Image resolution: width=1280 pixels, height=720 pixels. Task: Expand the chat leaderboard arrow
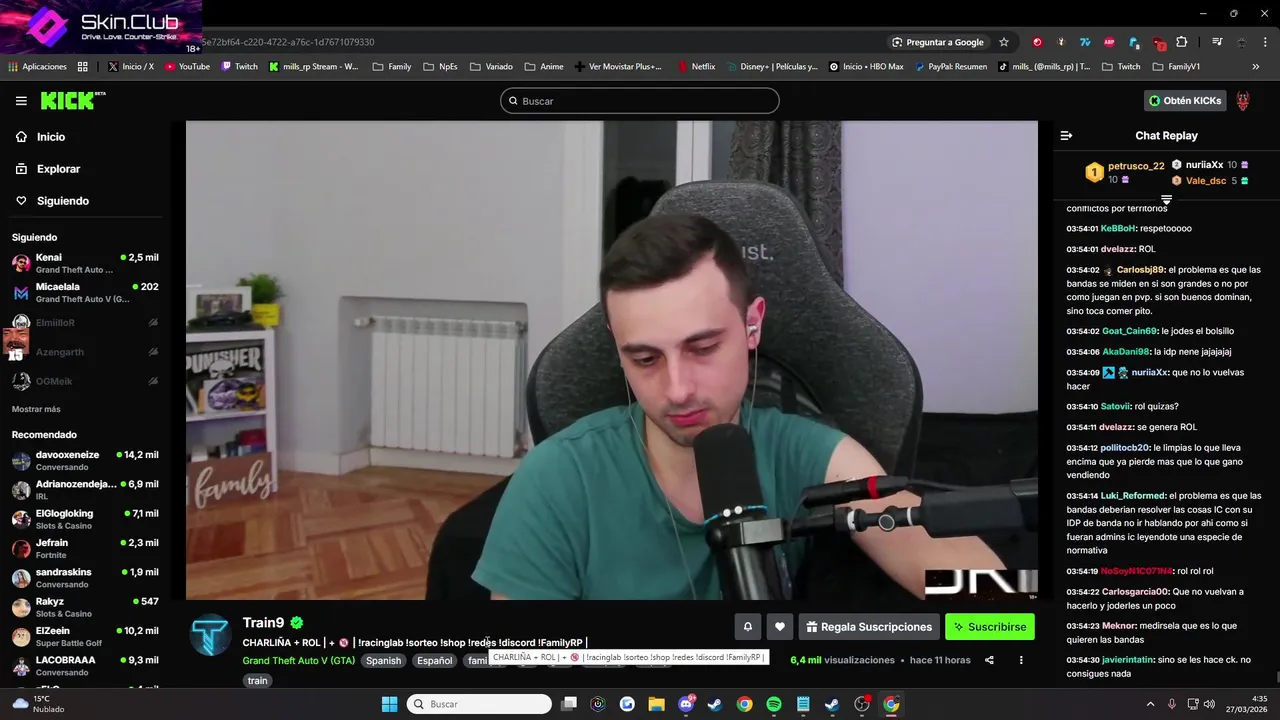pyautogui.click(x=1166, y=200)
